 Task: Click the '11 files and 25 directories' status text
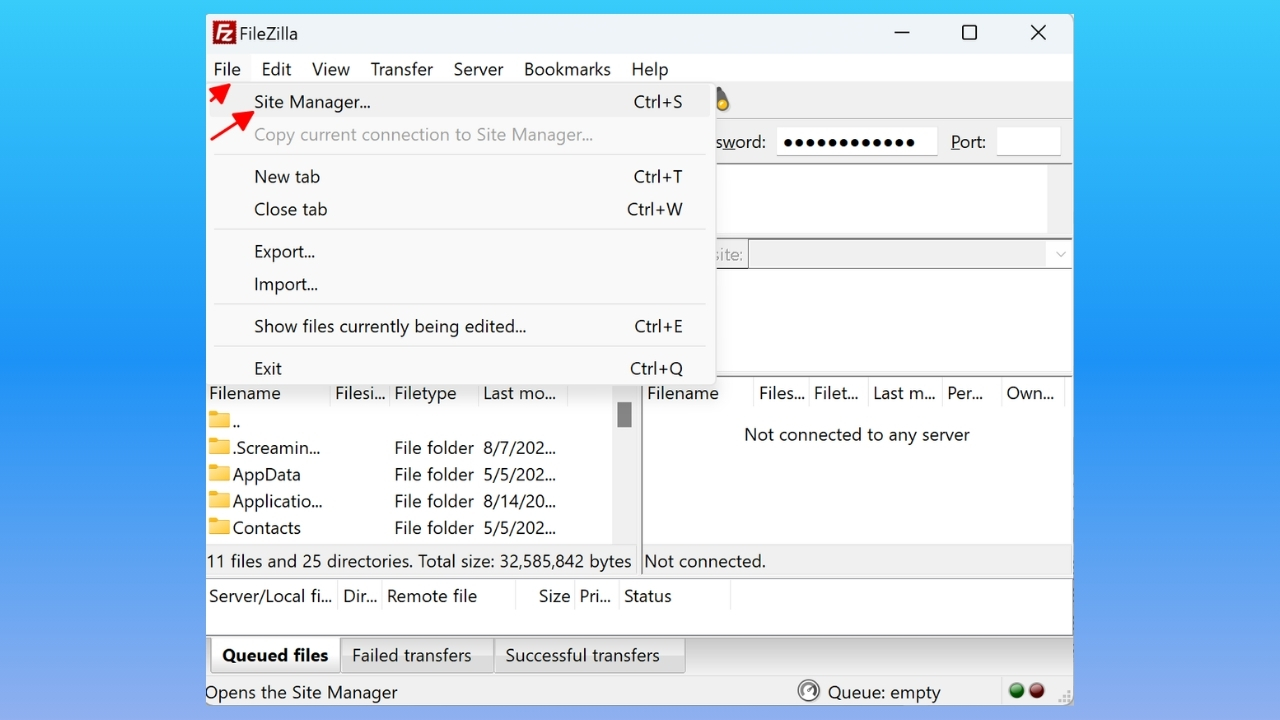coord(419,562)
